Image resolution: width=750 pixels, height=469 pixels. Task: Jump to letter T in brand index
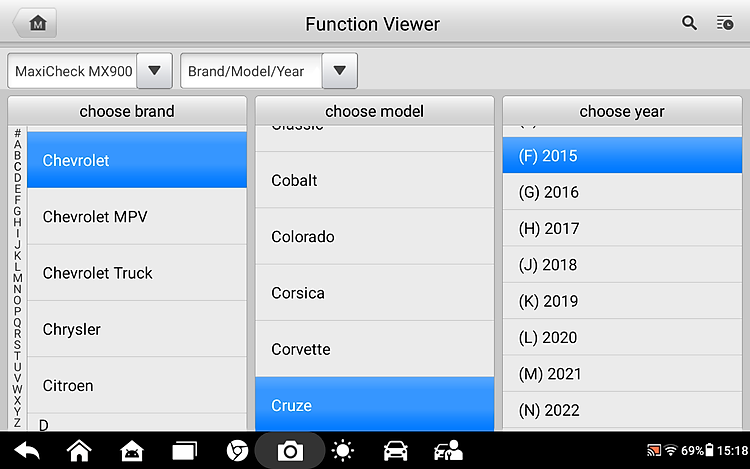[x=17, y=356]
